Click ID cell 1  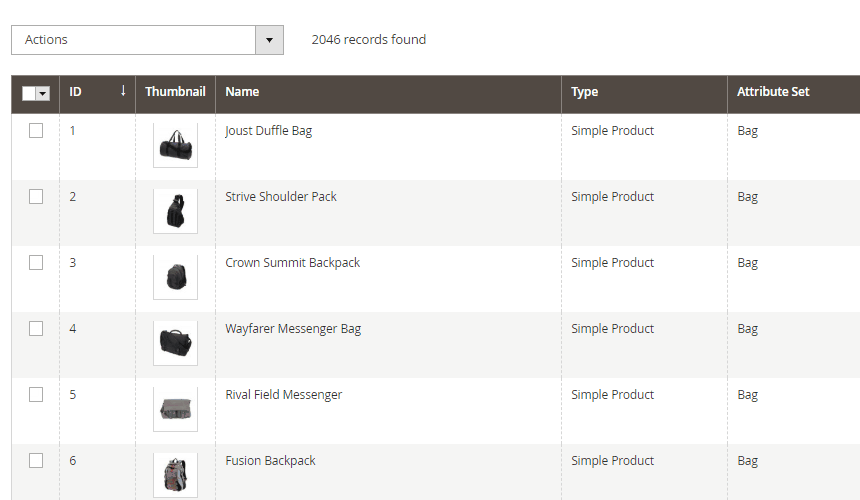[x=72, y=130]
